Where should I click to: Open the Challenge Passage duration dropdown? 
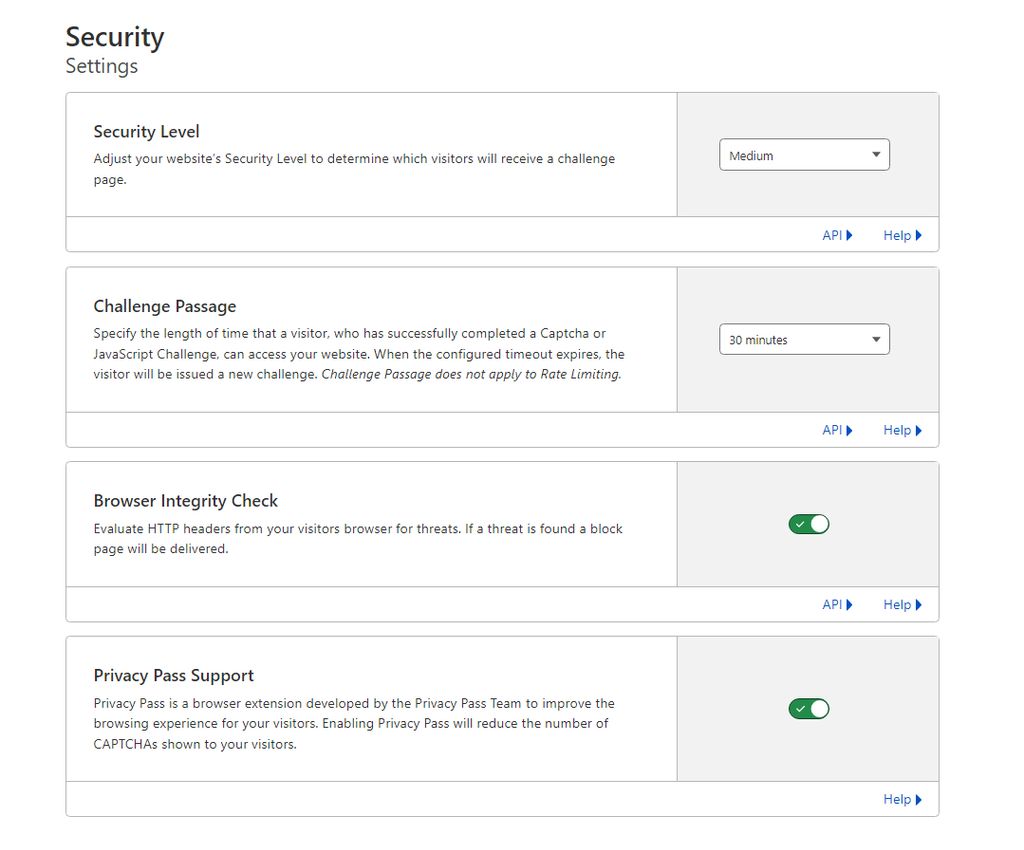(804, 339)
